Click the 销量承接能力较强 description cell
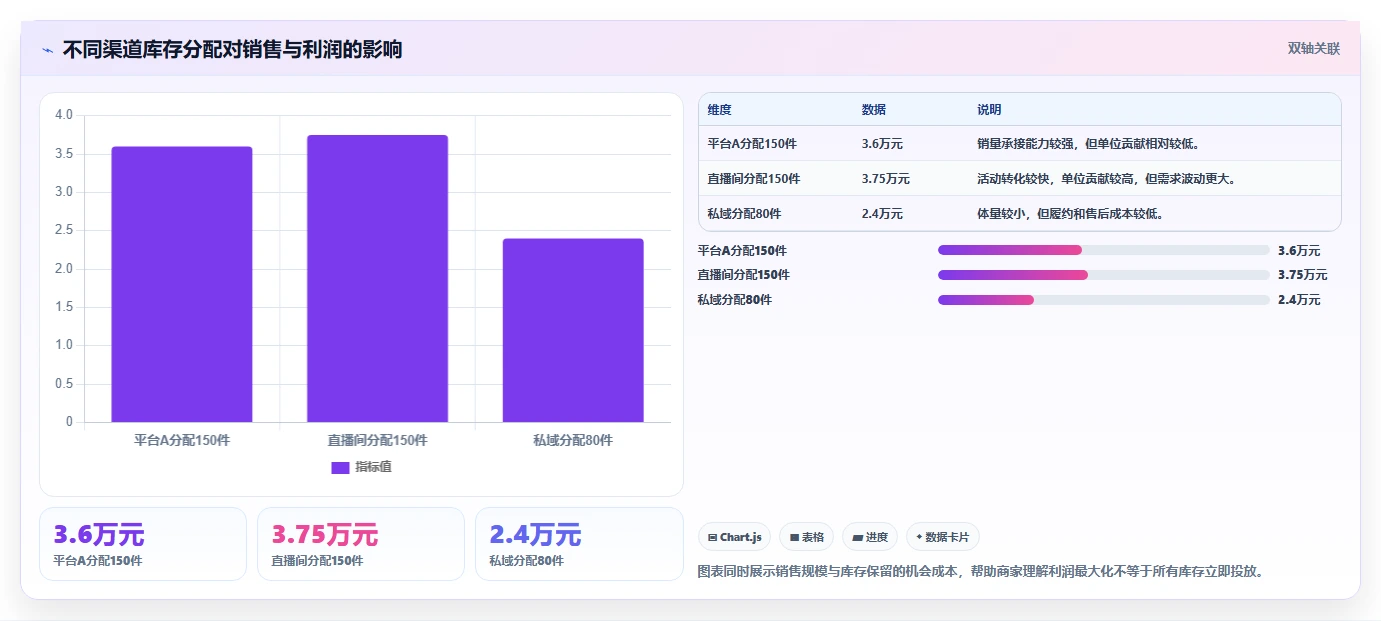Image resolution: width=1381 pixels, height=621 pixels. (x=1088, y=144)
